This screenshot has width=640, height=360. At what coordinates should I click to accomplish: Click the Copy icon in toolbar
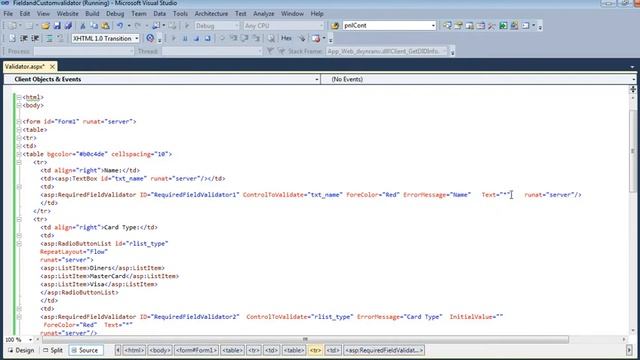94,26
